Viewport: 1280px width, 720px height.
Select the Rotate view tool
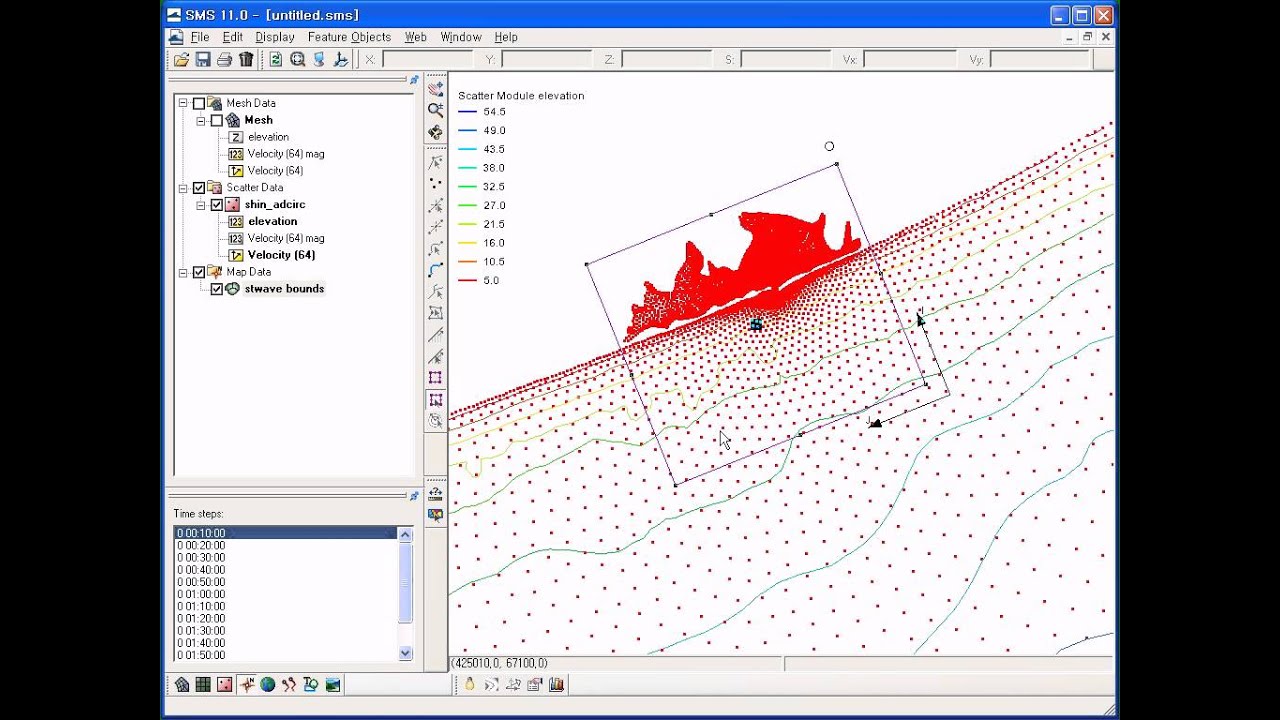tap(436, 133)
